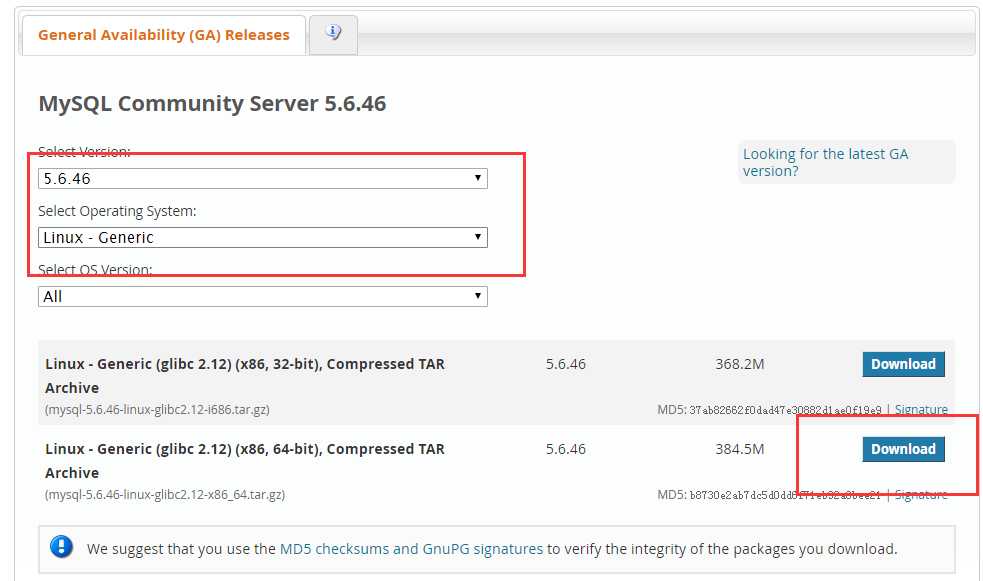Open the MD5 checksums and GnuPG signatures link
The image size is (983, 581).
(x=411, y=549)
